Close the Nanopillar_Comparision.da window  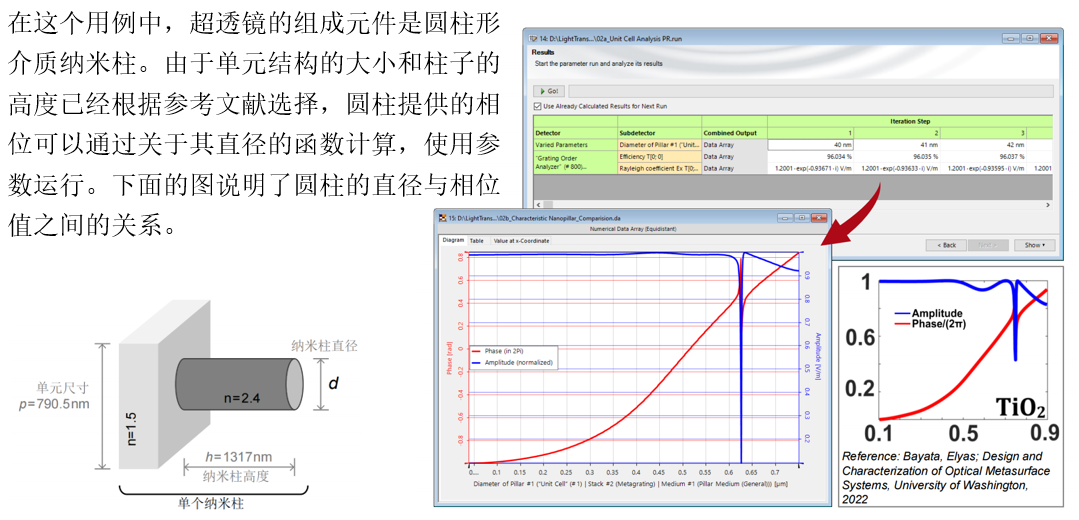point(818,217)
